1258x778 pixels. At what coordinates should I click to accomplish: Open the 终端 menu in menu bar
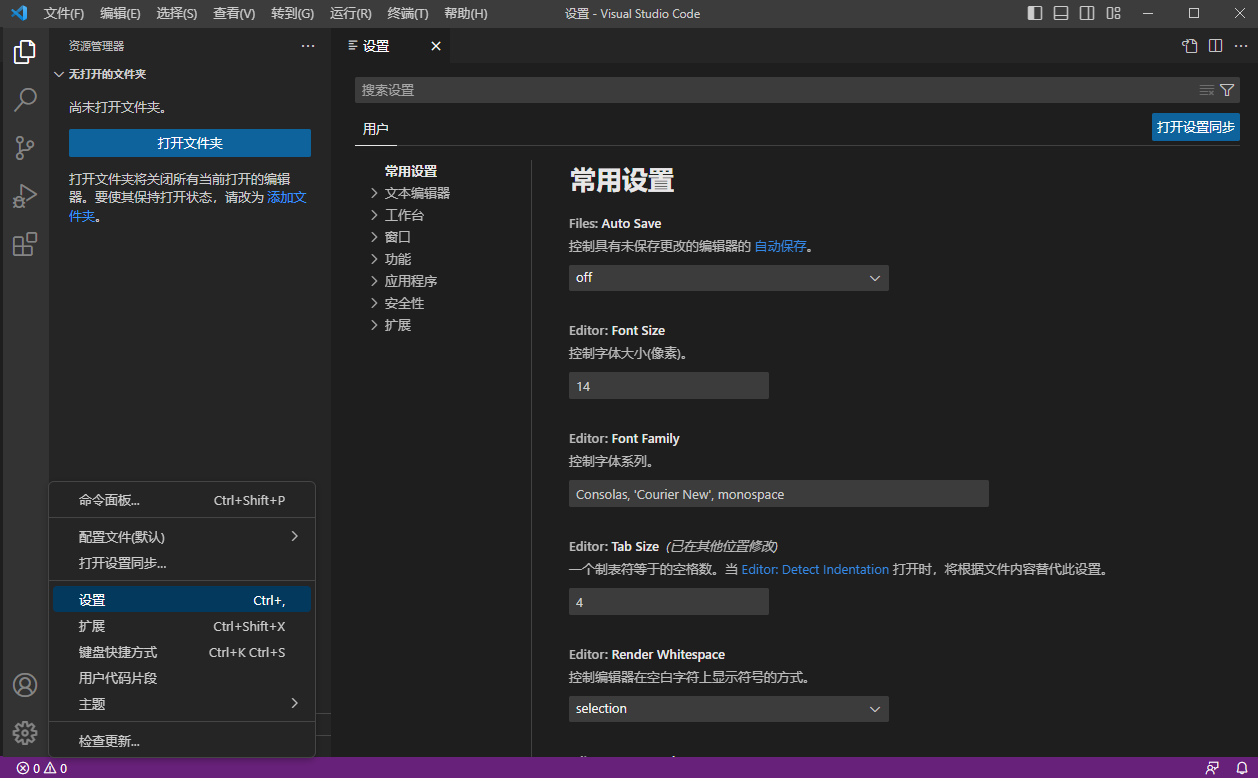(x=407, y=14)
